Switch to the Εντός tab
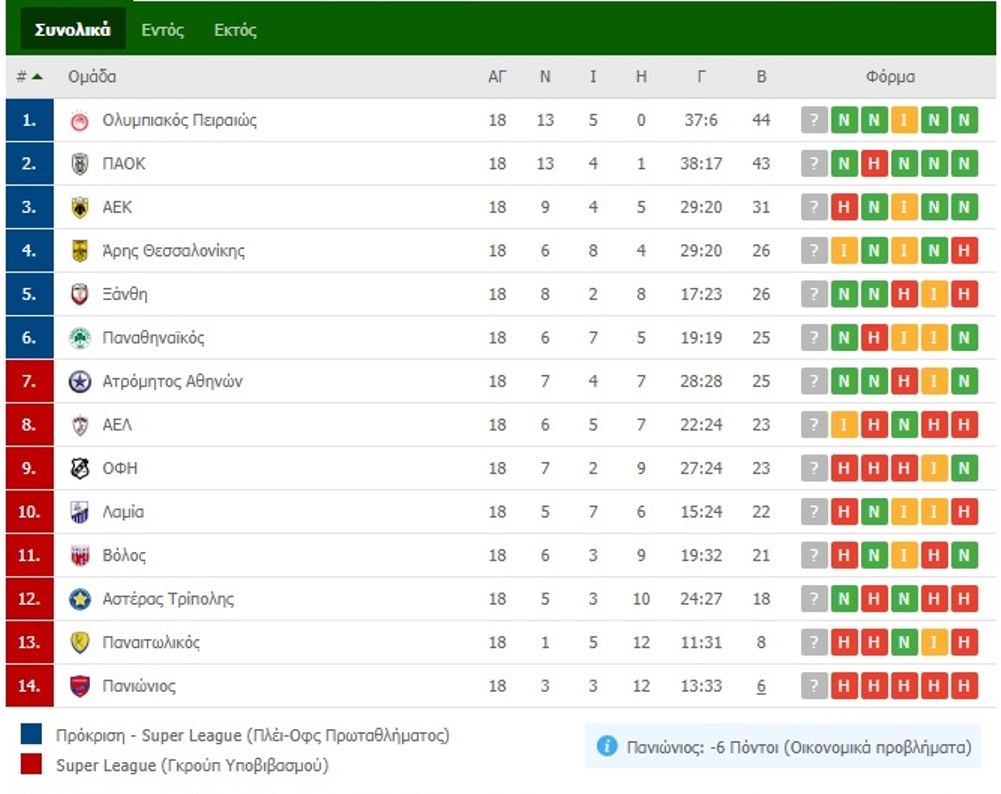The height and width of the screenshot is (794, 1001). pos(162,30)
